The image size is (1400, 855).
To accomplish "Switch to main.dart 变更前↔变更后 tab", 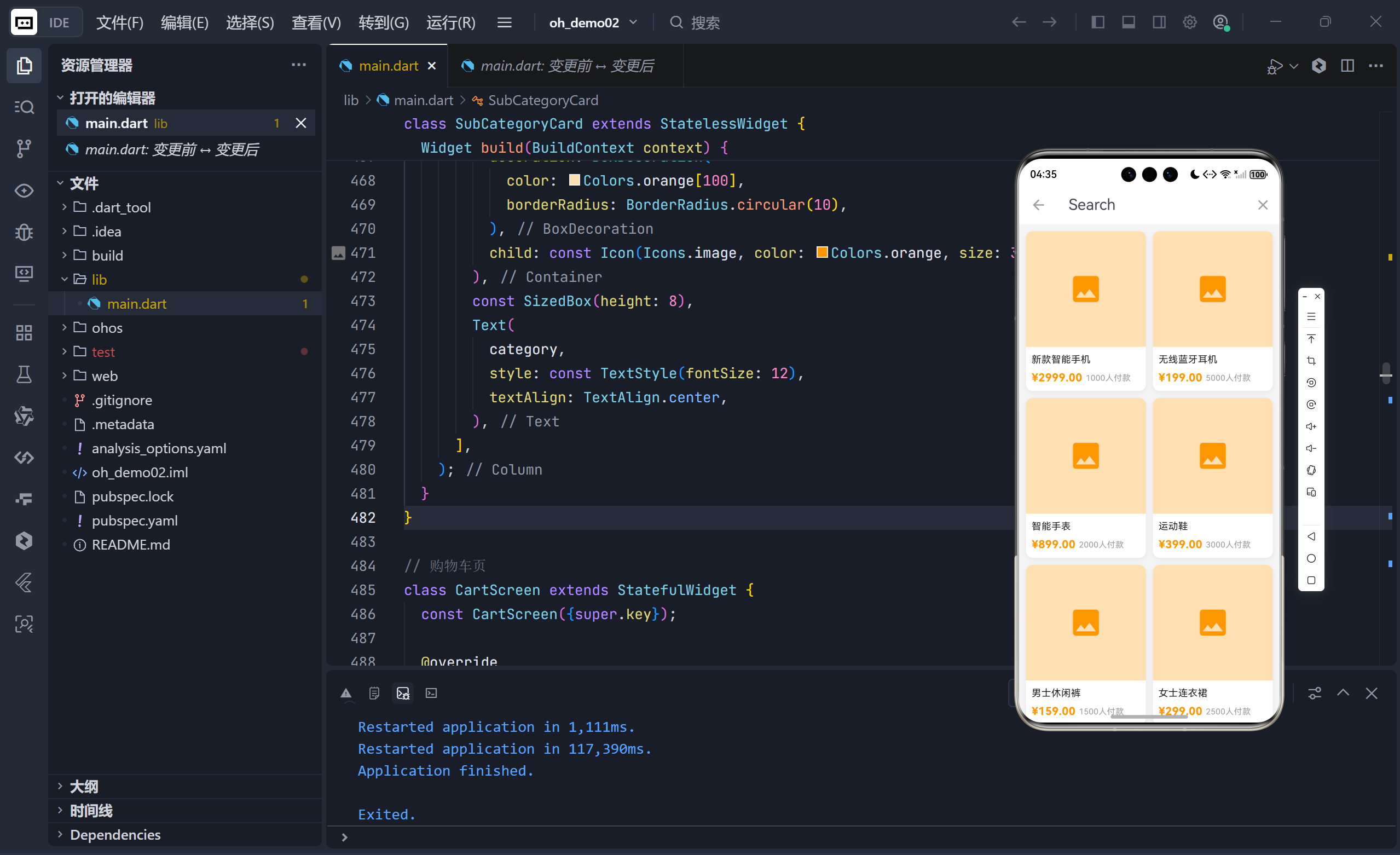I will [x=566, y=66].
